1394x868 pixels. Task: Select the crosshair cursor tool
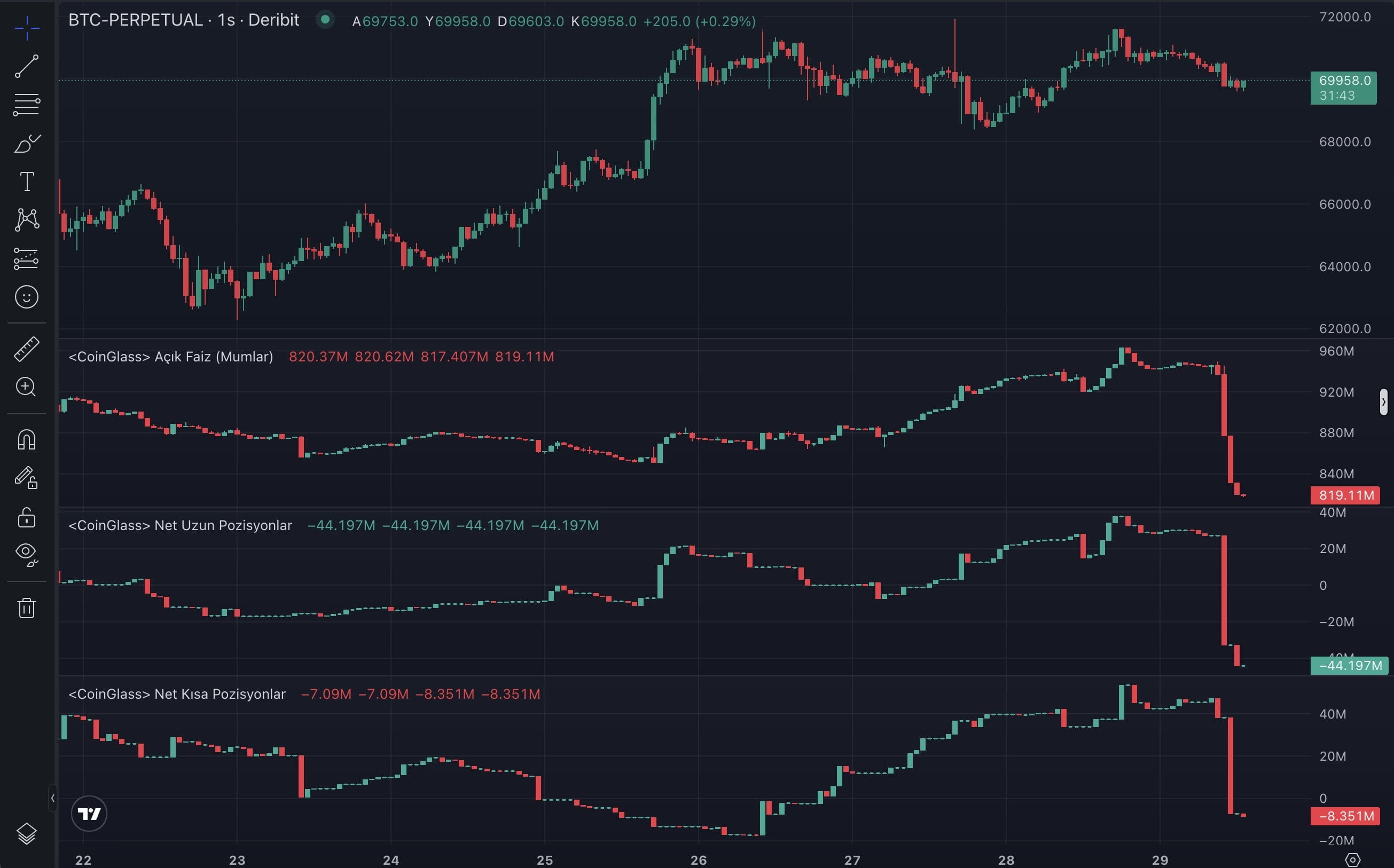pyautogui.click(x=27, y=29)
